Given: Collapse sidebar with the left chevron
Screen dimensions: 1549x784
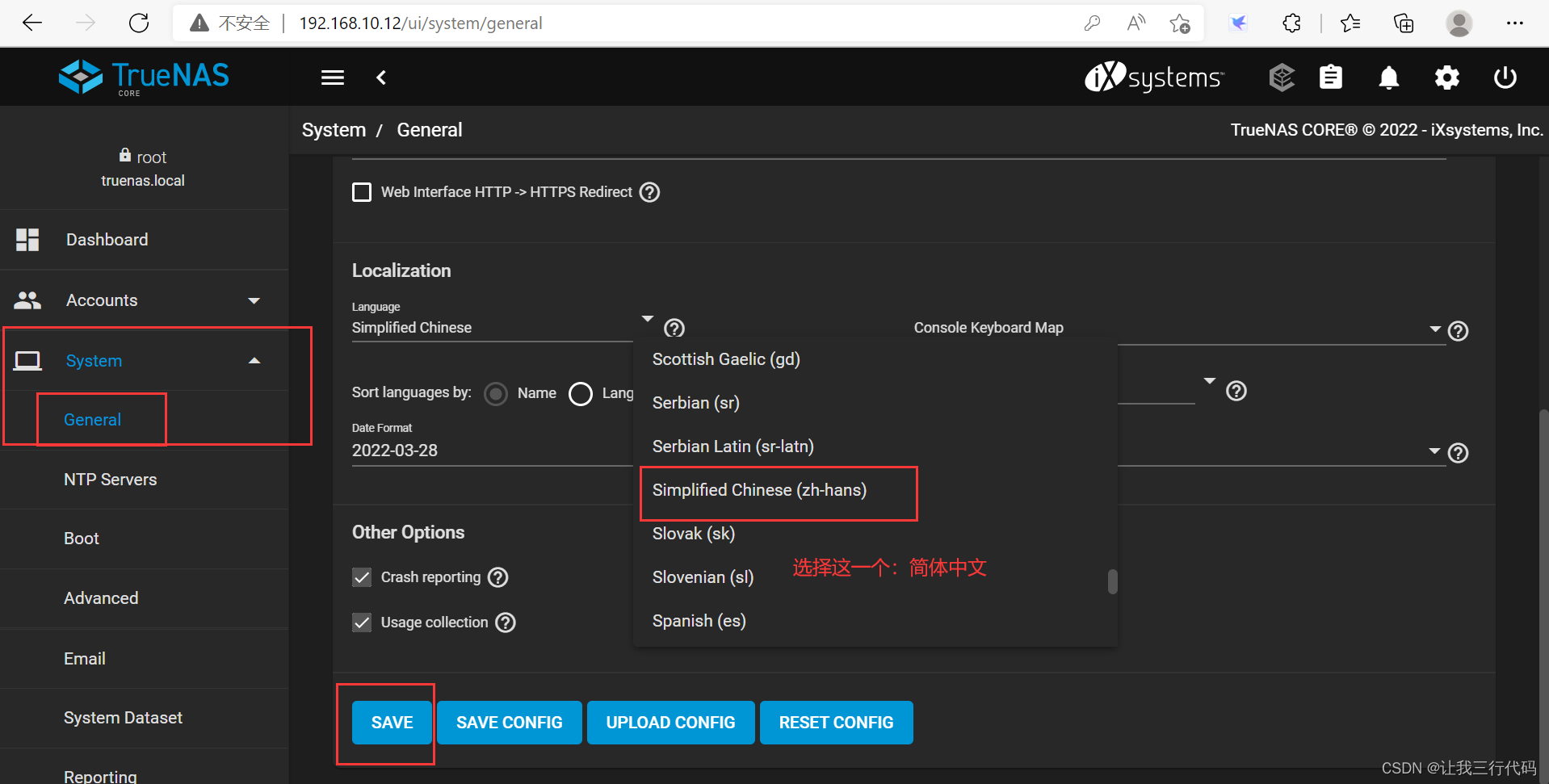Looking at the screenshot, I should 381,78.
